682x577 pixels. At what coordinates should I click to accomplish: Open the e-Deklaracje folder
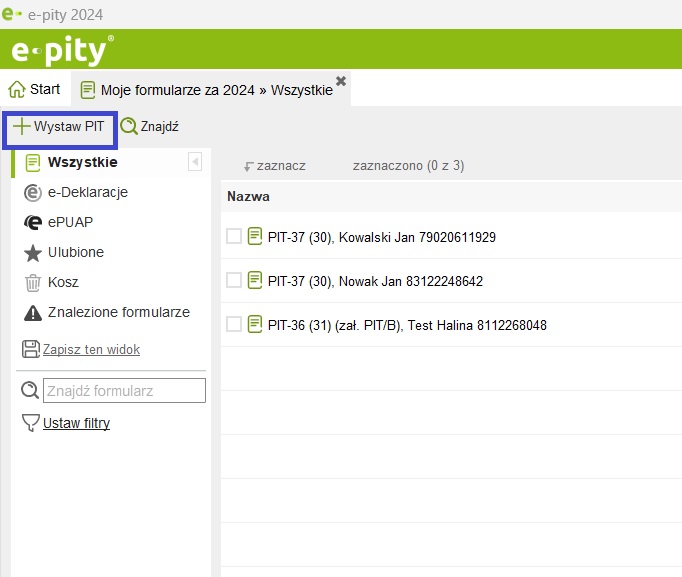pos(87,192)
